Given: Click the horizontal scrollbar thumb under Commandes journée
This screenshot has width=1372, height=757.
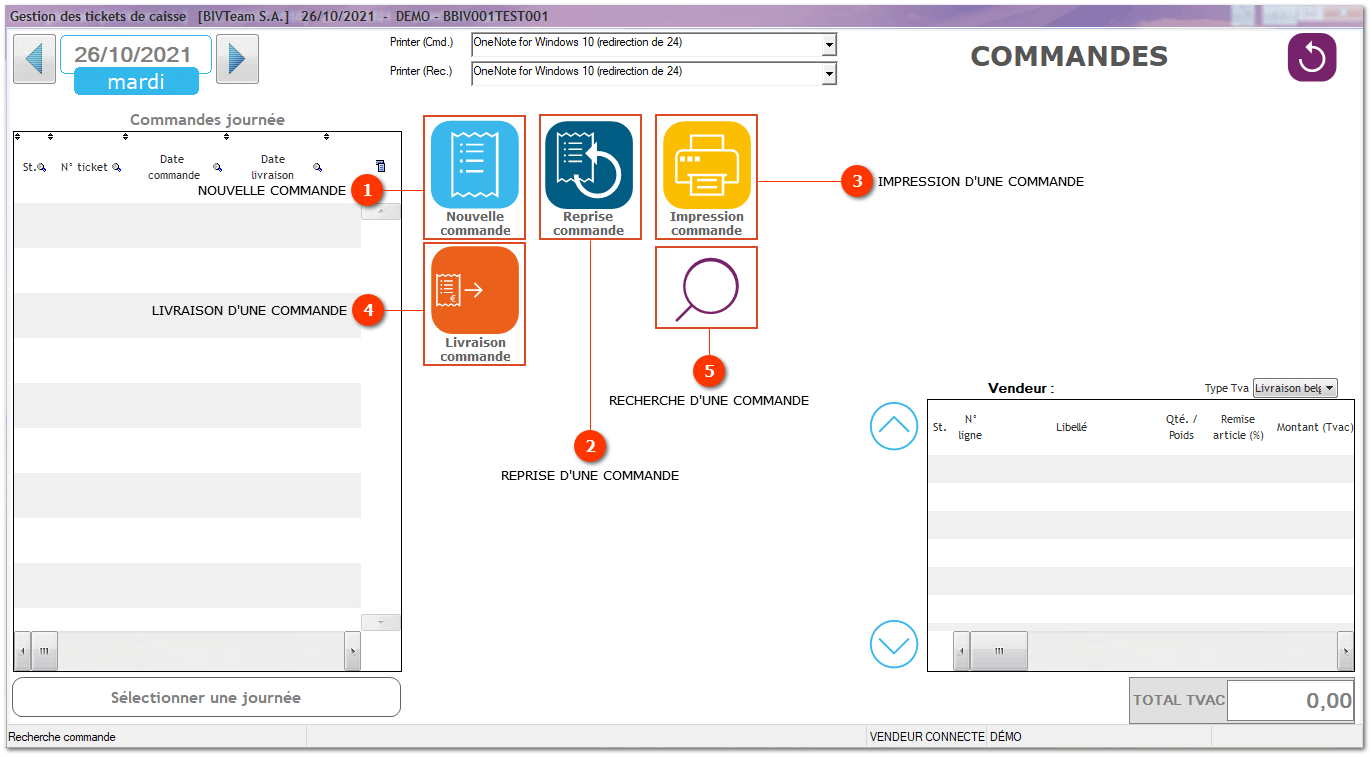Looking at the screenshot, I should click(44, 651).
